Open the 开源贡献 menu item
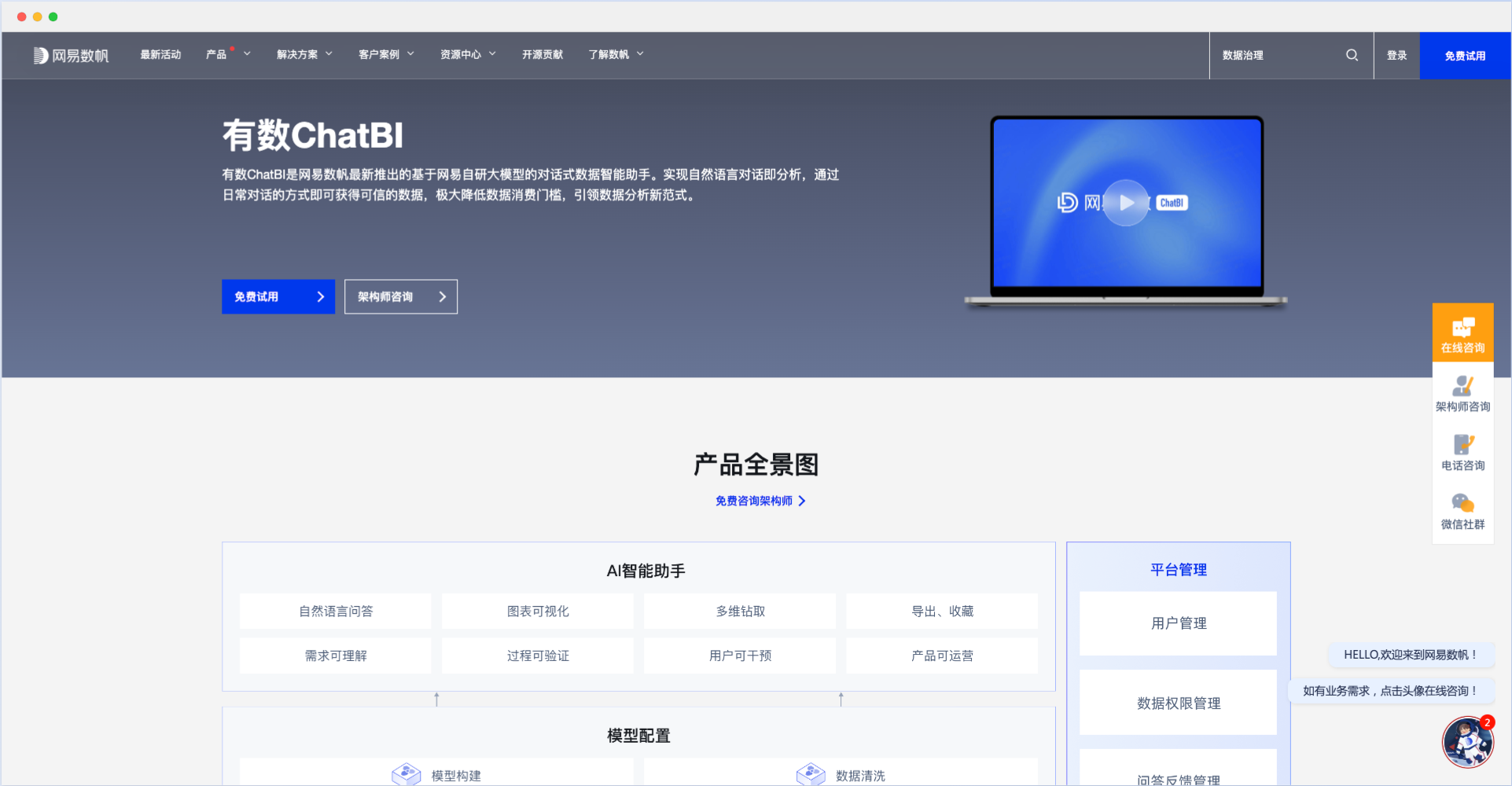 point(543,54)
